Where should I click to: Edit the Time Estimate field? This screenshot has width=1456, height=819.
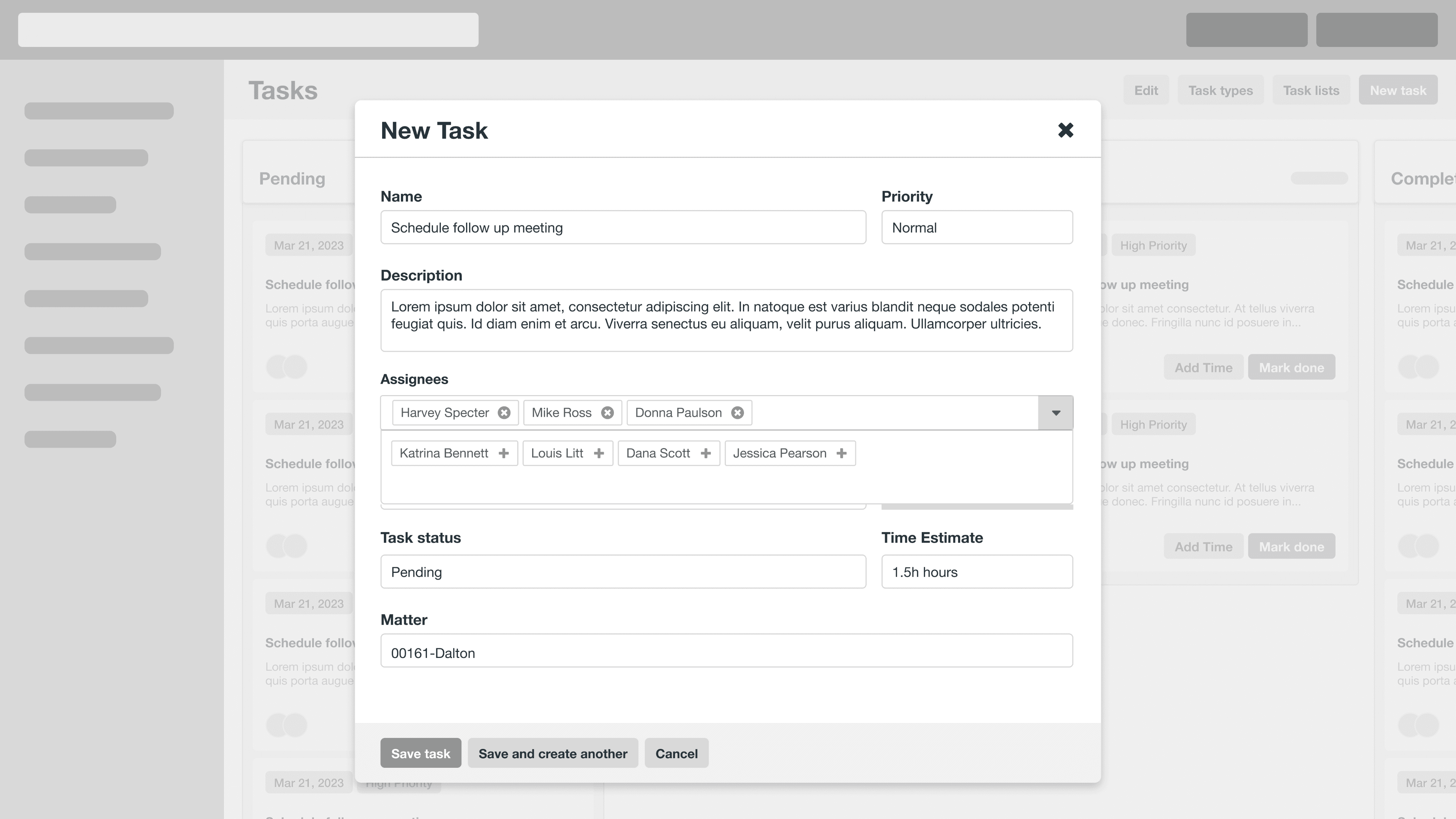[x=976, y=572]
